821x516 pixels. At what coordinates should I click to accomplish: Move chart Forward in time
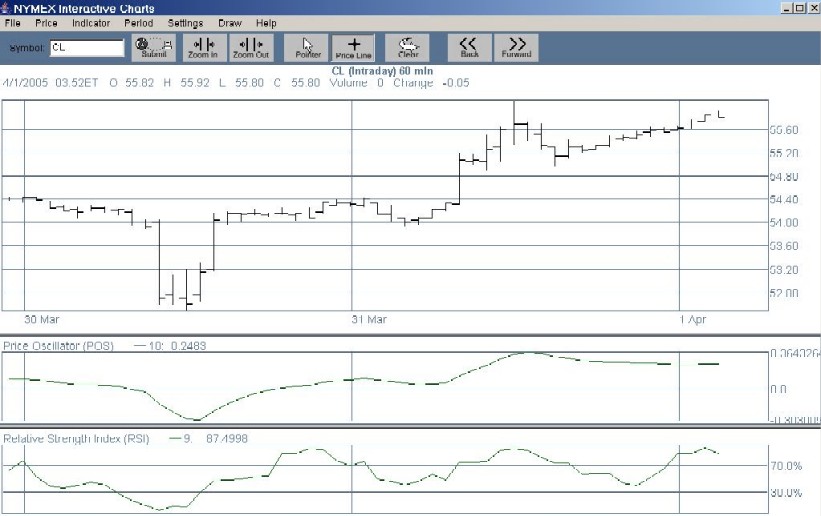click(x=516, y=47)
